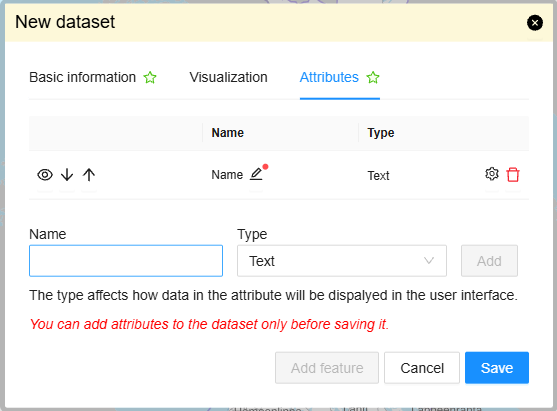Image resolution: width=557 pixels, height=411 pixels.
Task: Cancel the new dataset creation
Action: click(x=422, y=368)
